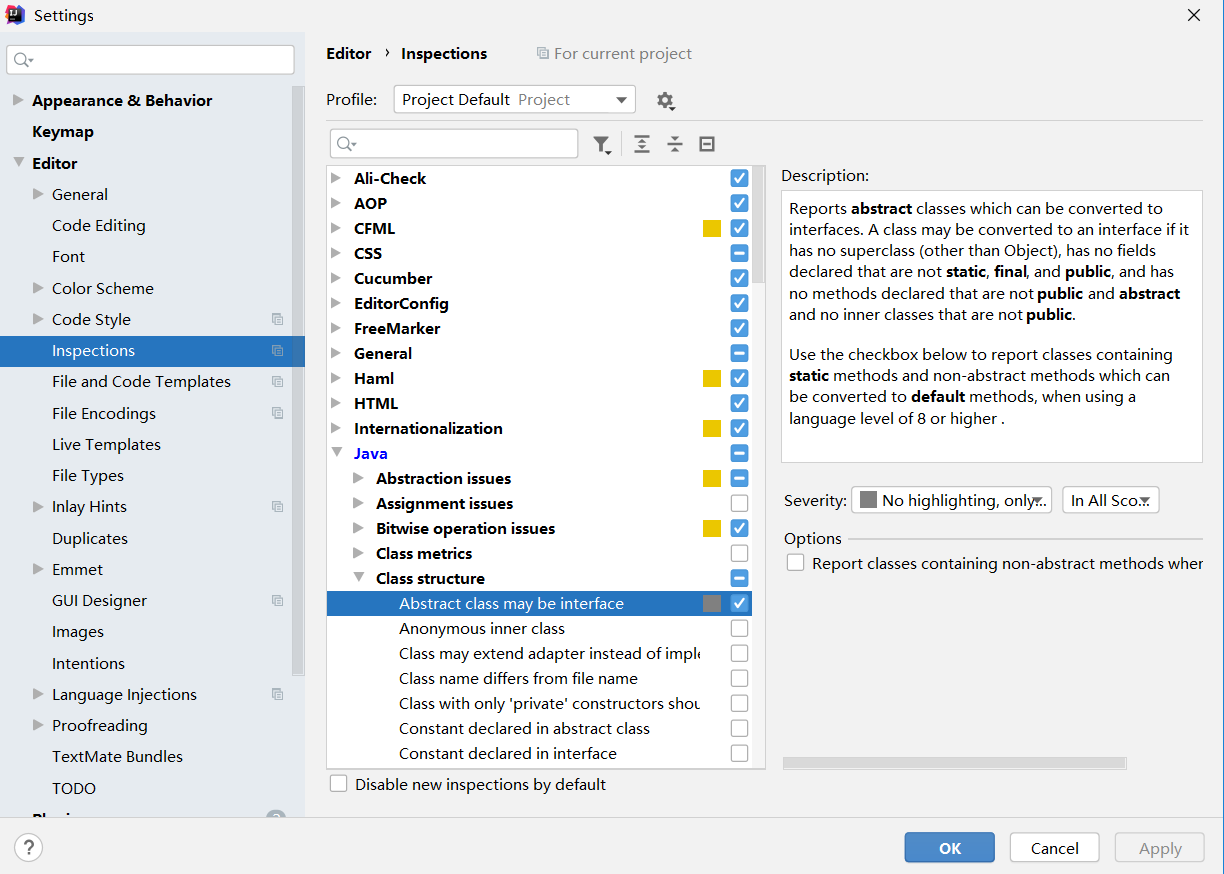
Task: Select 'Constant declared in abstract class' inspection
Action: coord(524,728)
